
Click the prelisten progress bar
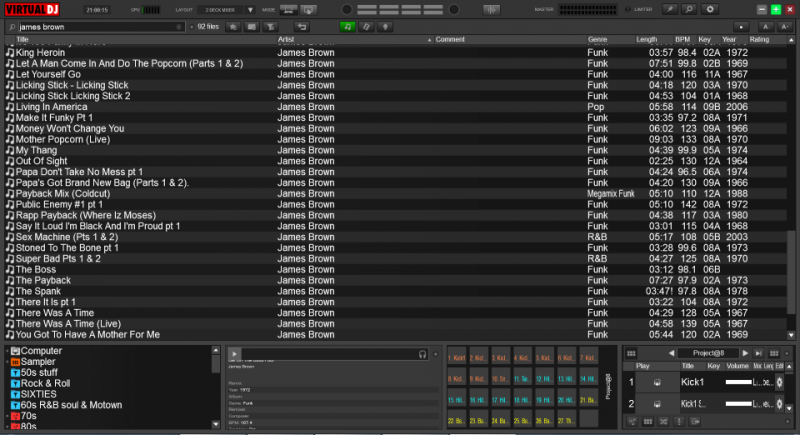[x=329, y=354]
